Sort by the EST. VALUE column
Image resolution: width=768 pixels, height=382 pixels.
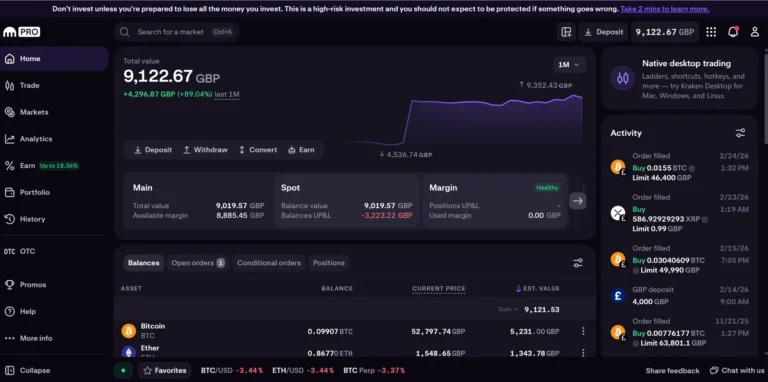(537, 288)
